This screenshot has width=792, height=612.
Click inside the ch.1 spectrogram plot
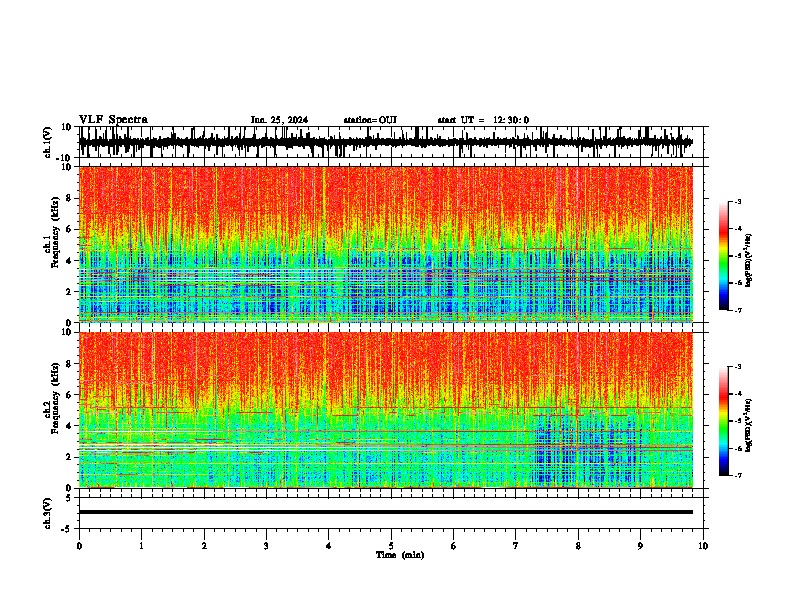386,244
